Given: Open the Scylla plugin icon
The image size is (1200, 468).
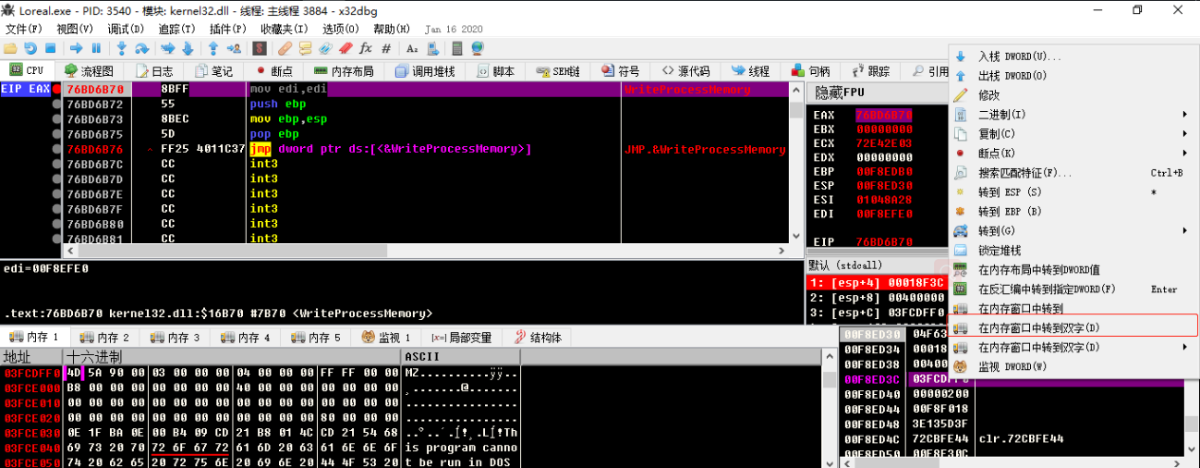Looking at the screenshot, I should click(x=259, y=48).
